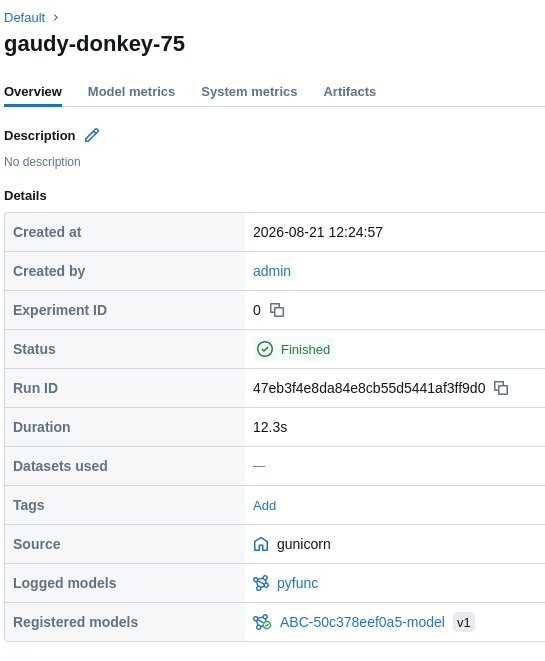This screenshot has height=661, width=545.
Task: Click the pyfunc logged model icon
Action: coord(261,583)
